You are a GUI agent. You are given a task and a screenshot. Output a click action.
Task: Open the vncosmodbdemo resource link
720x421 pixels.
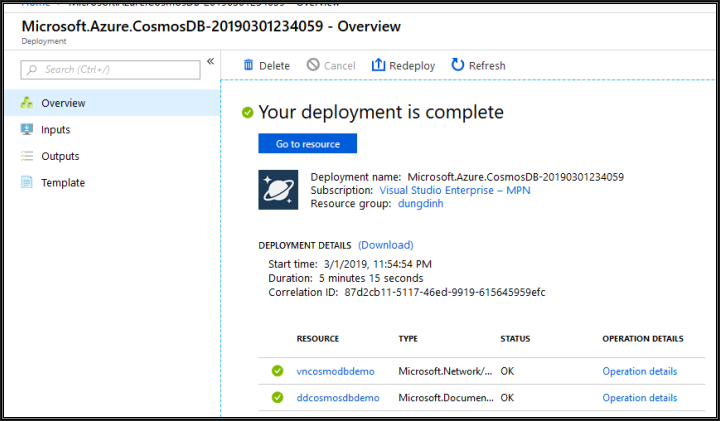tap(335, 371)
